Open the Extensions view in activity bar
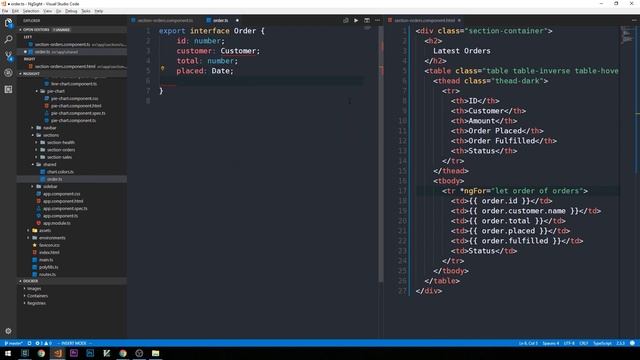Image resolution: width=640 pixels, height=360 pixels. pyautogui.click(x=8, y=89)
